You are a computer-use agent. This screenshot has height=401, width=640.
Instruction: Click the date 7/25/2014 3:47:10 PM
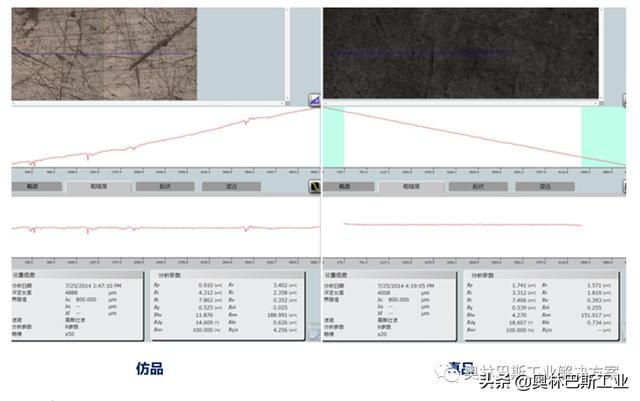tap(93, 286)
